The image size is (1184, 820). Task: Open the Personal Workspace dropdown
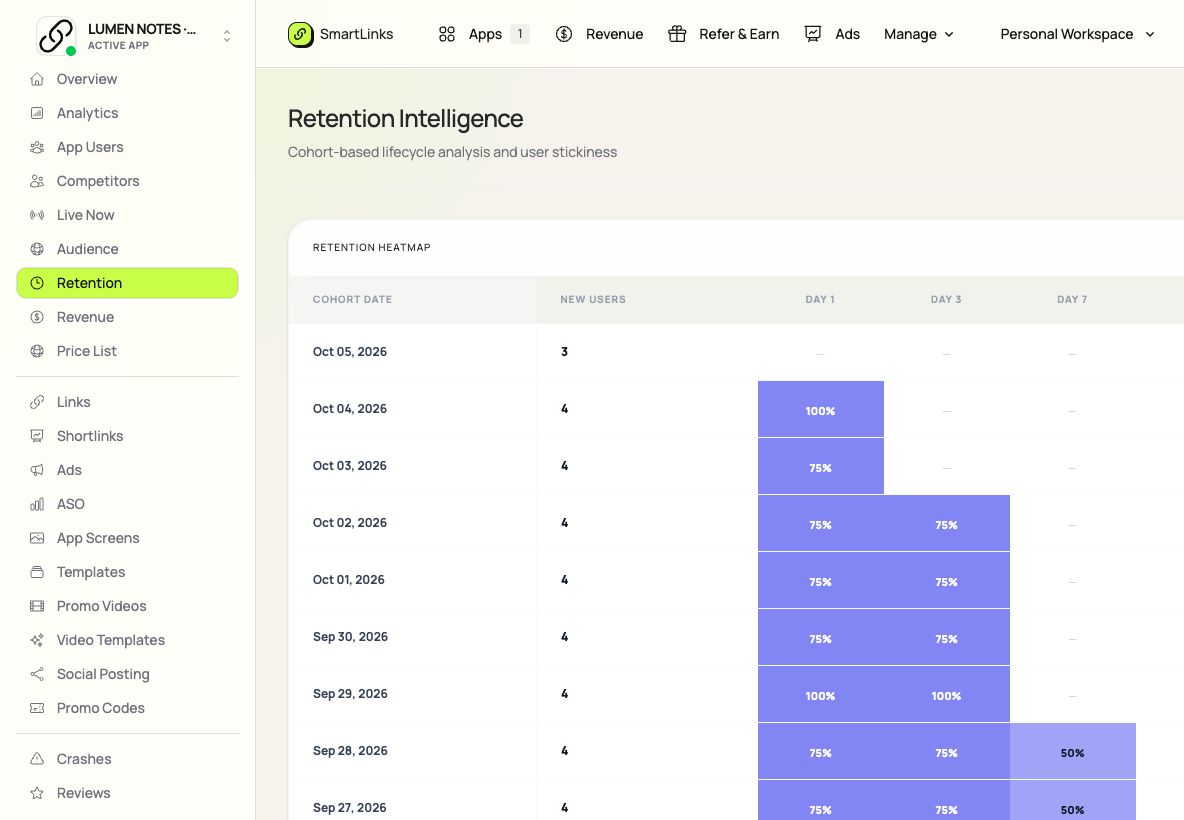click(x=1078, y=34)
